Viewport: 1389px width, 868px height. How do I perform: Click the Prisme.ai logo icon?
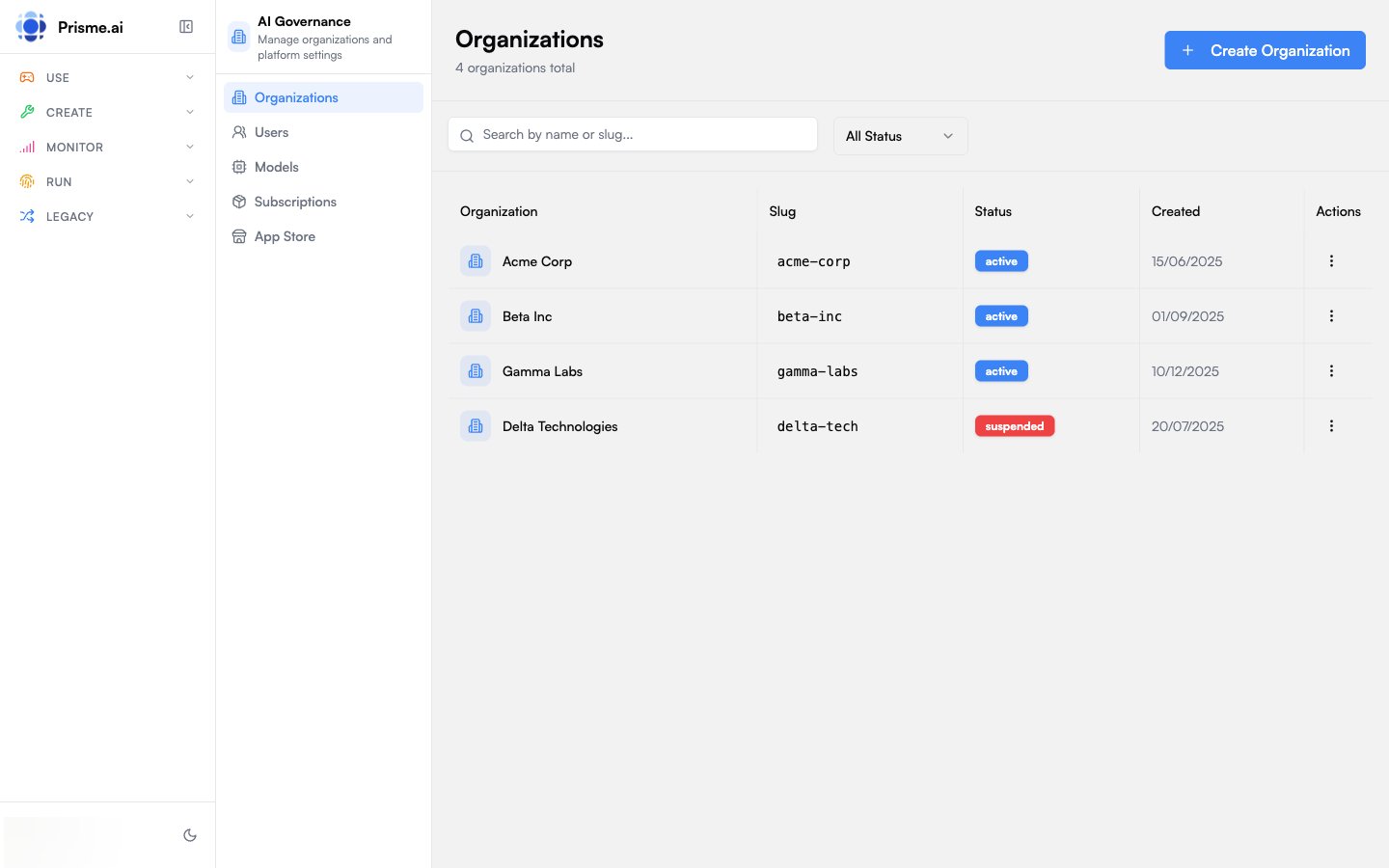coord(31,27)
